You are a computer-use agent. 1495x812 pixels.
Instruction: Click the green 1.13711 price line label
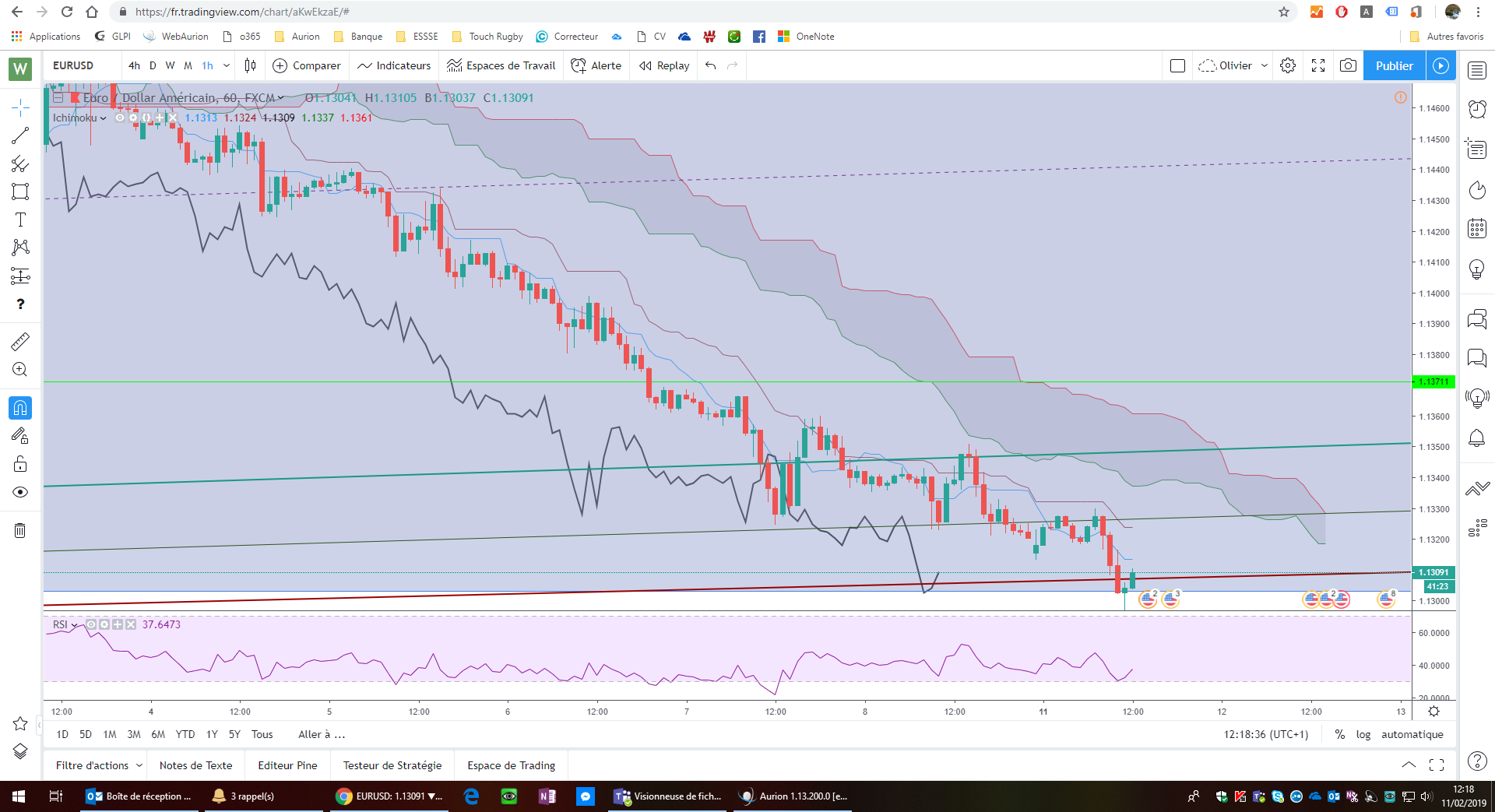(x=1433, y=381)
